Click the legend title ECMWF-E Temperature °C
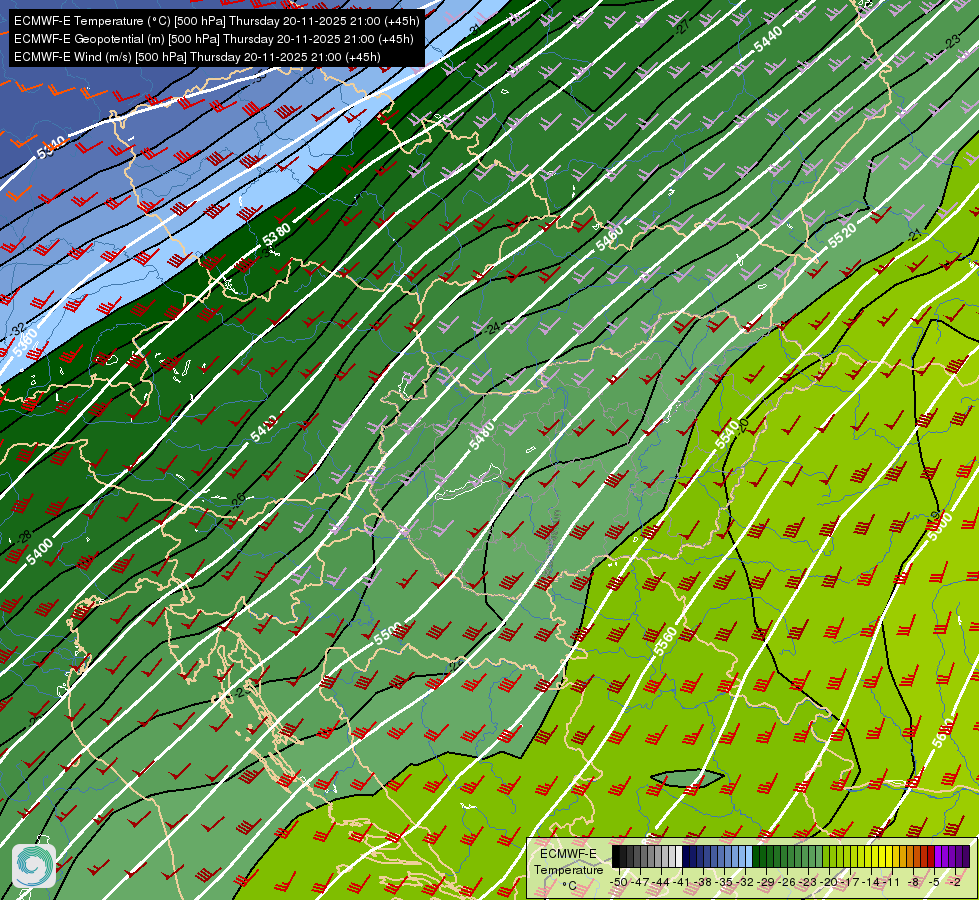This screenshot has height=900, width=979. tap(569, 869)
